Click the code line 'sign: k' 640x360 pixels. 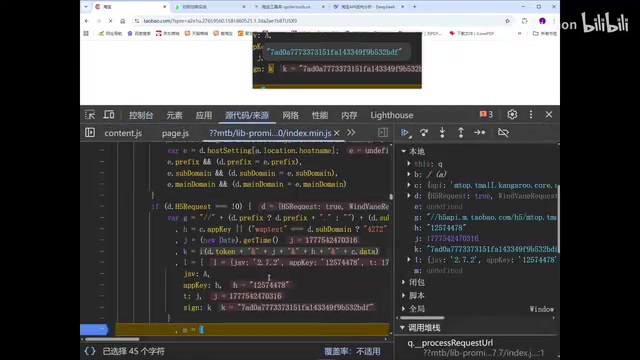197,307
